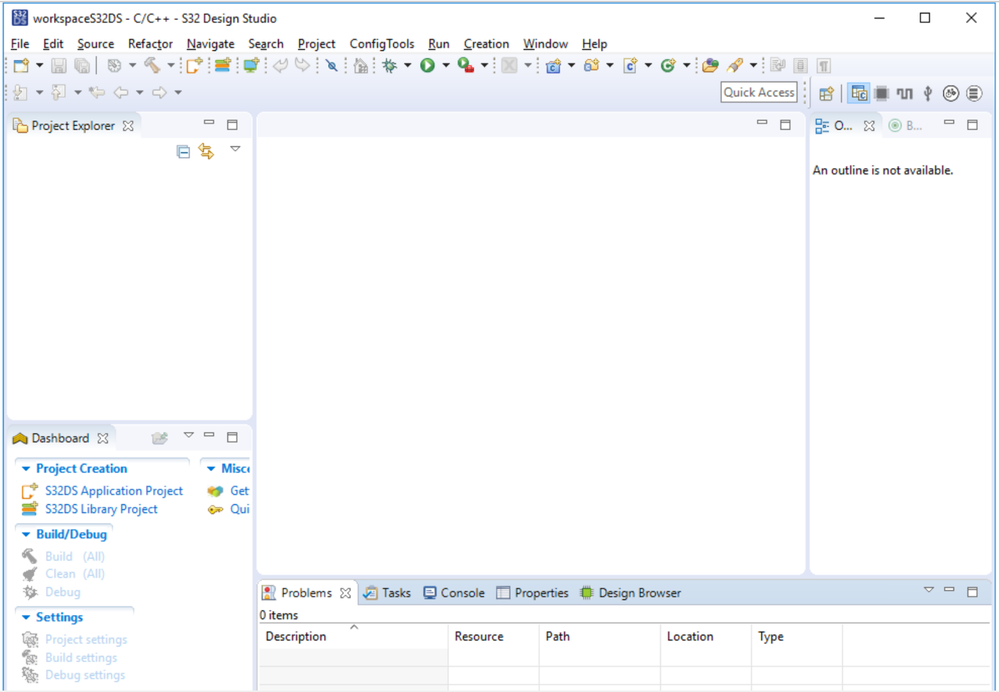This screenshot has width=999, height=692.
Task: Maximize the Outline panel
Action: [x=972, y=125]
